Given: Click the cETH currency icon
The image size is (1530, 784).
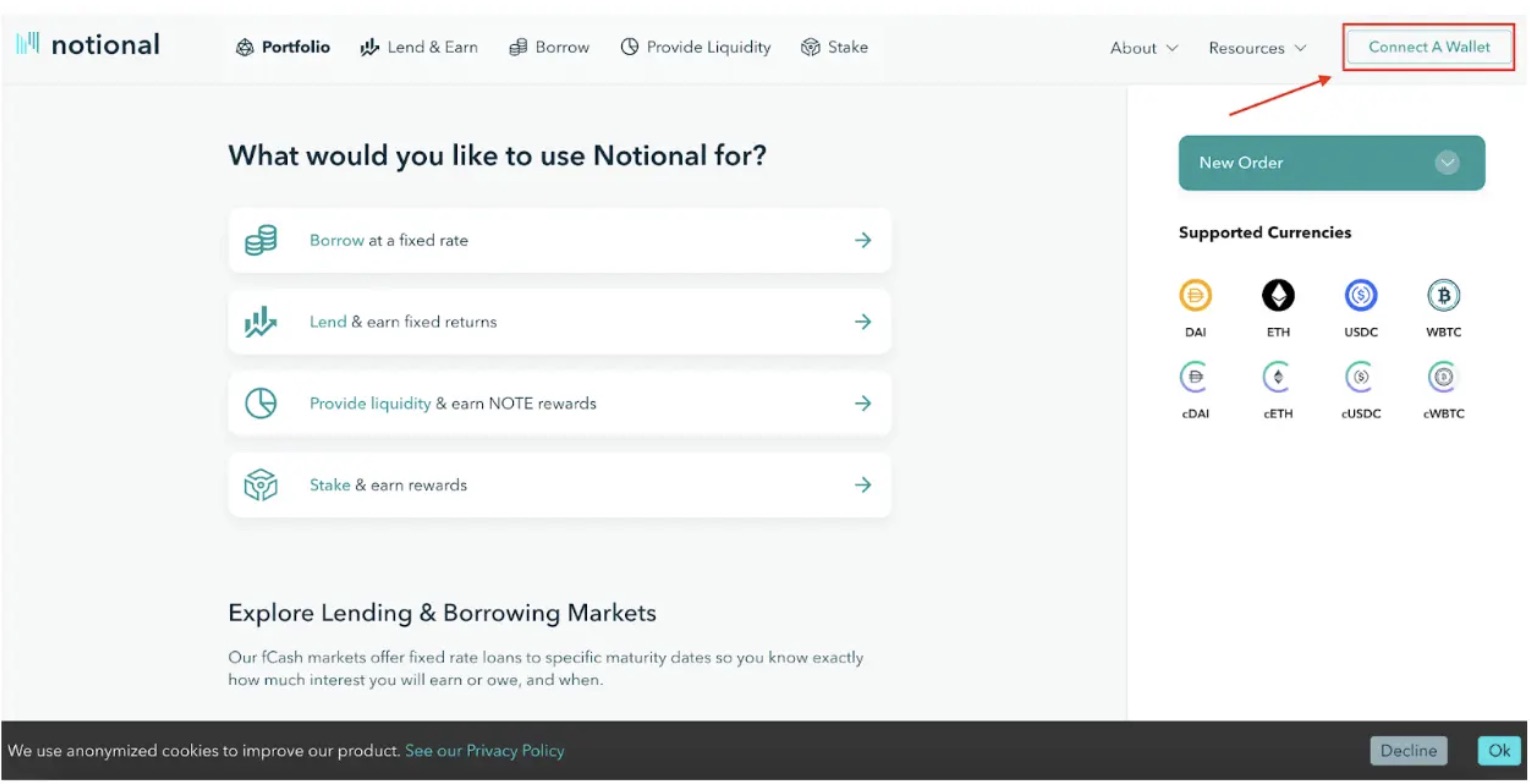Looking at the screenshot, I should pyautogui.click(x=1278, y=377).
